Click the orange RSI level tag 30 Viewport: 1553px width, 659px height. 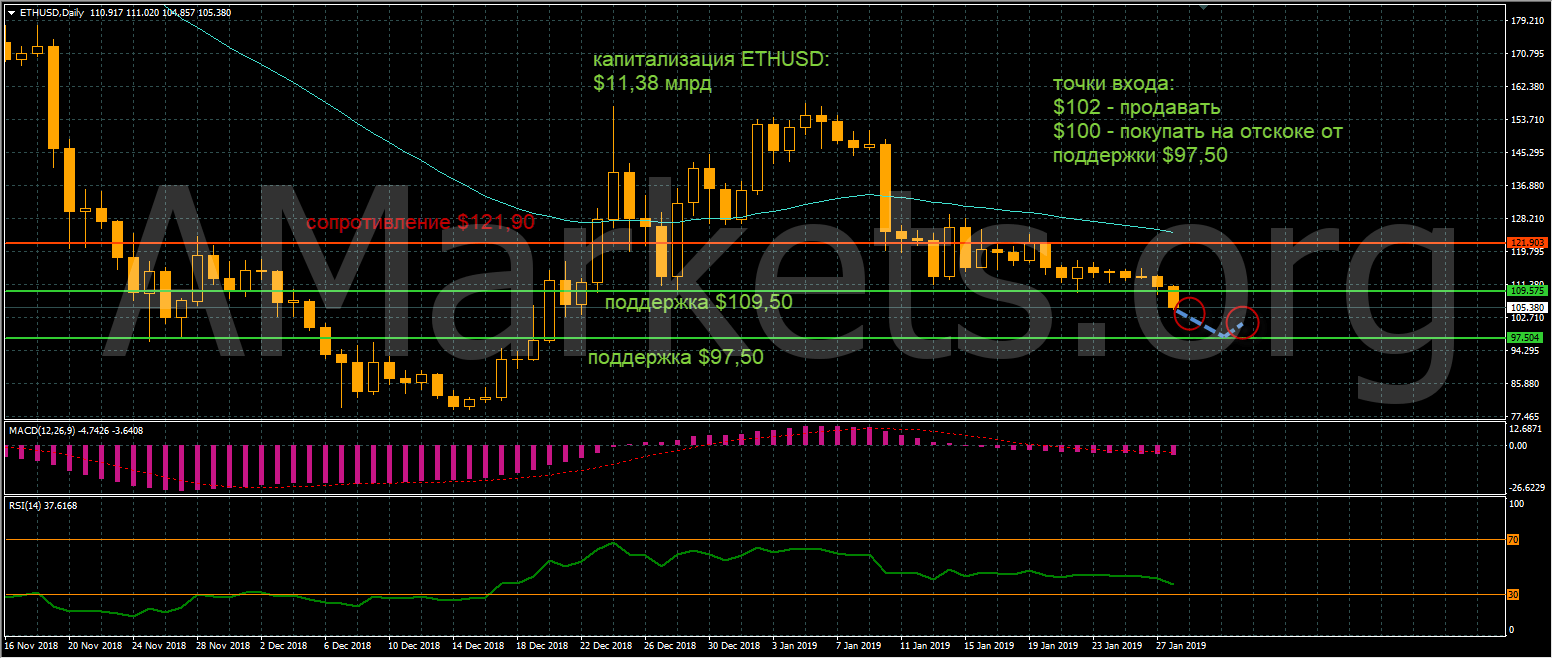1514,596
